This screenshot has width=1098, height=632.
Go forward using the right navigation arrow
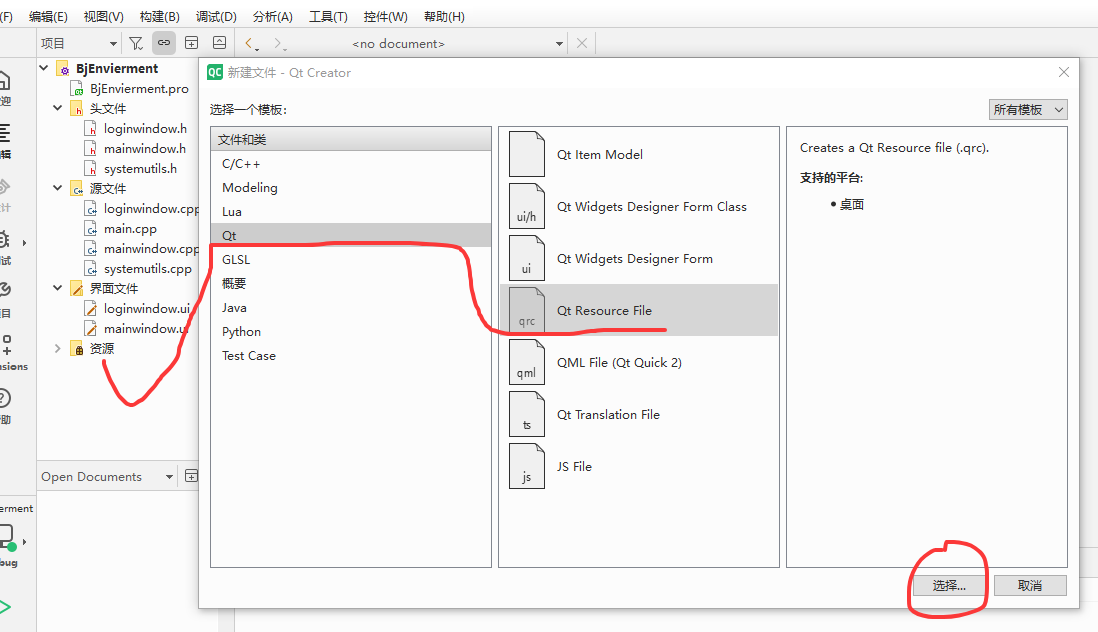pos(279,43)
